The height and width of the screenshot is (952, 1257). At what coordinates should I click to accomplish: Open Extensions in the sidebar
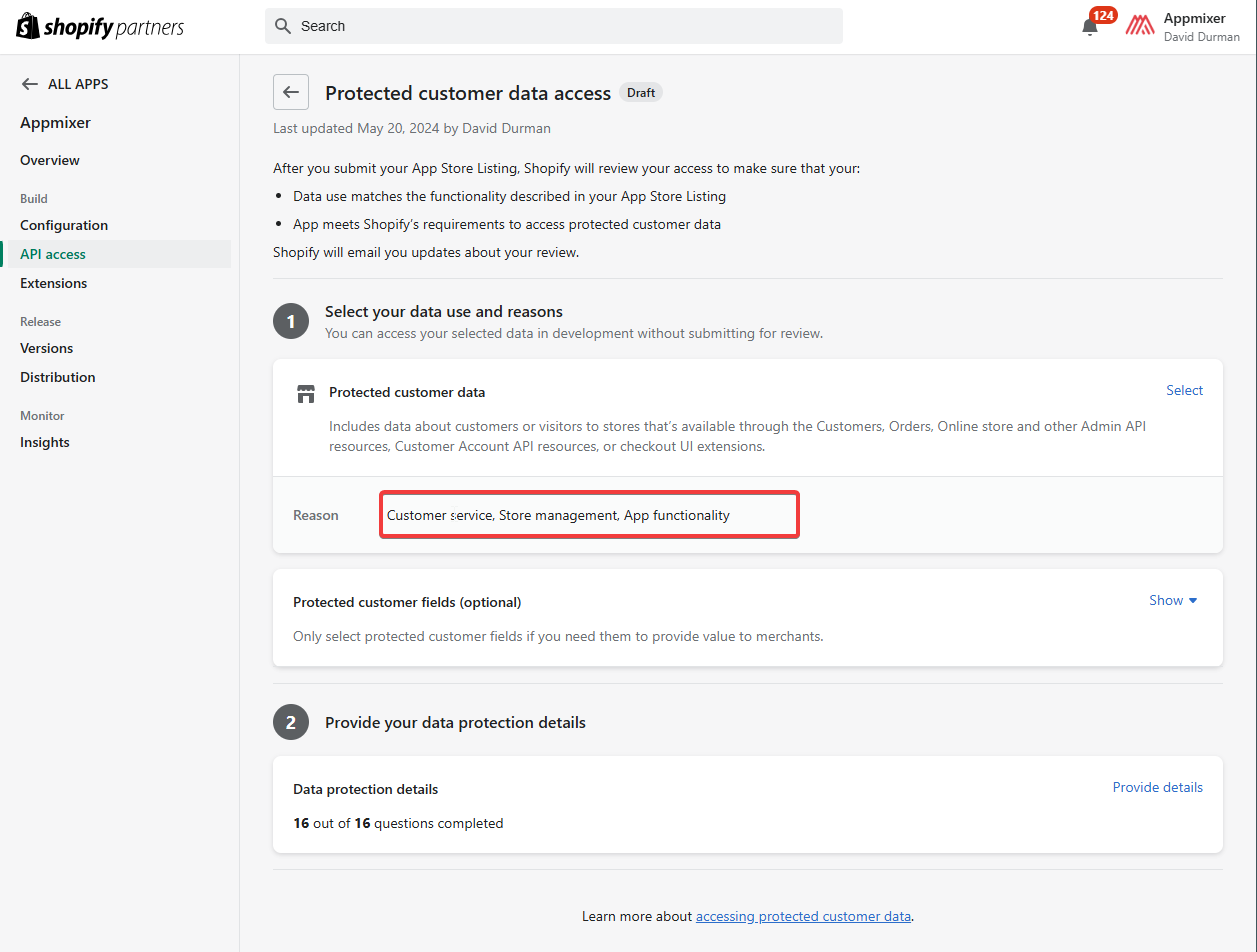point(54,283)
